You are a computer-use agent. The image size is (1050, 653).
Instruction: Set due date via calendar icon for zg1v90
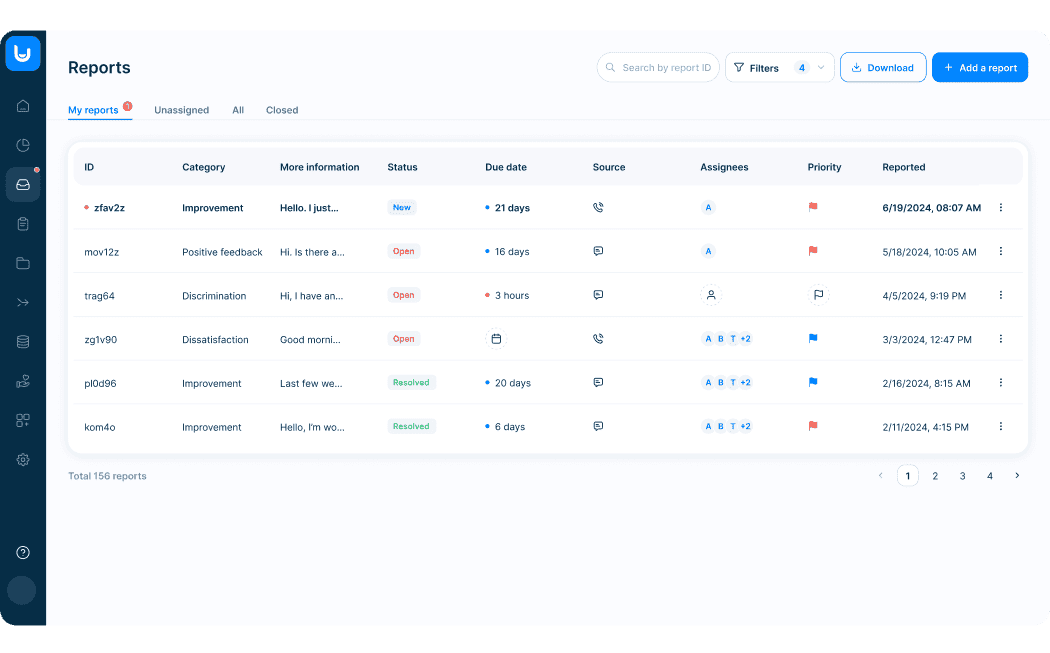[x=496, y=339]
